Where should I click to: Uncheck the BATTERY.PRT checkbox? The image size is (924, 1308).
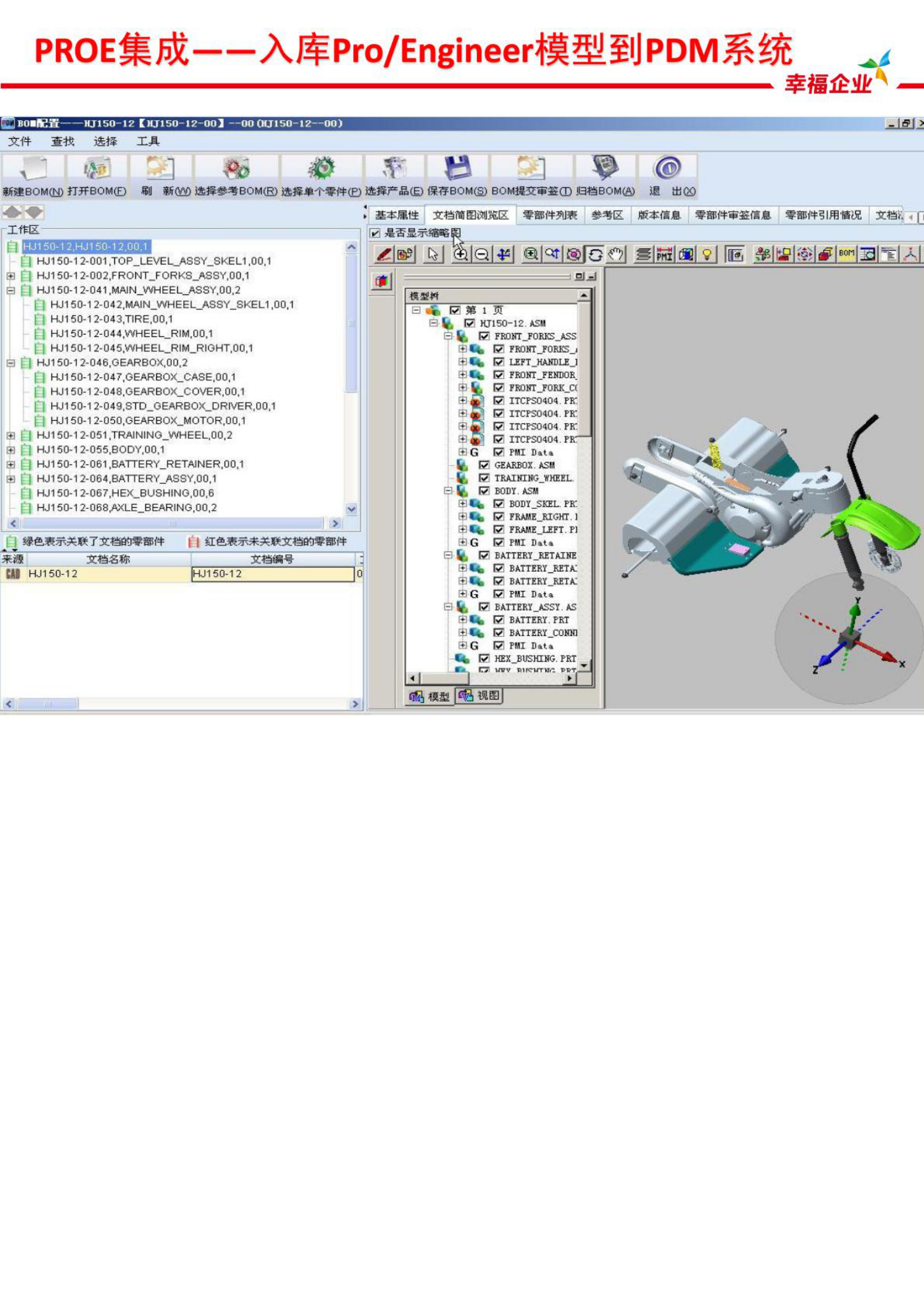point(498,620)
